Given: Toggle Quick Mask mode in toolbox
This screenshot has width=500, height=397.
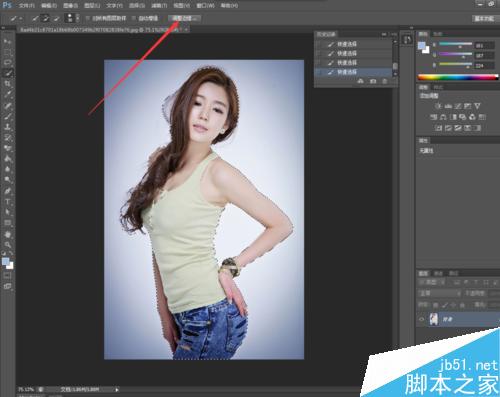Looking at the screenshot, I should tap(7, 276).
